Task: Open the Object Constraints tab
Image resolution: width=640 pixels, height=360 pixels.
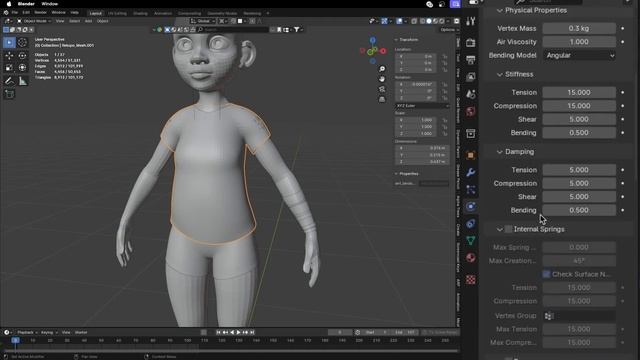Action: (x=471, y=224)
